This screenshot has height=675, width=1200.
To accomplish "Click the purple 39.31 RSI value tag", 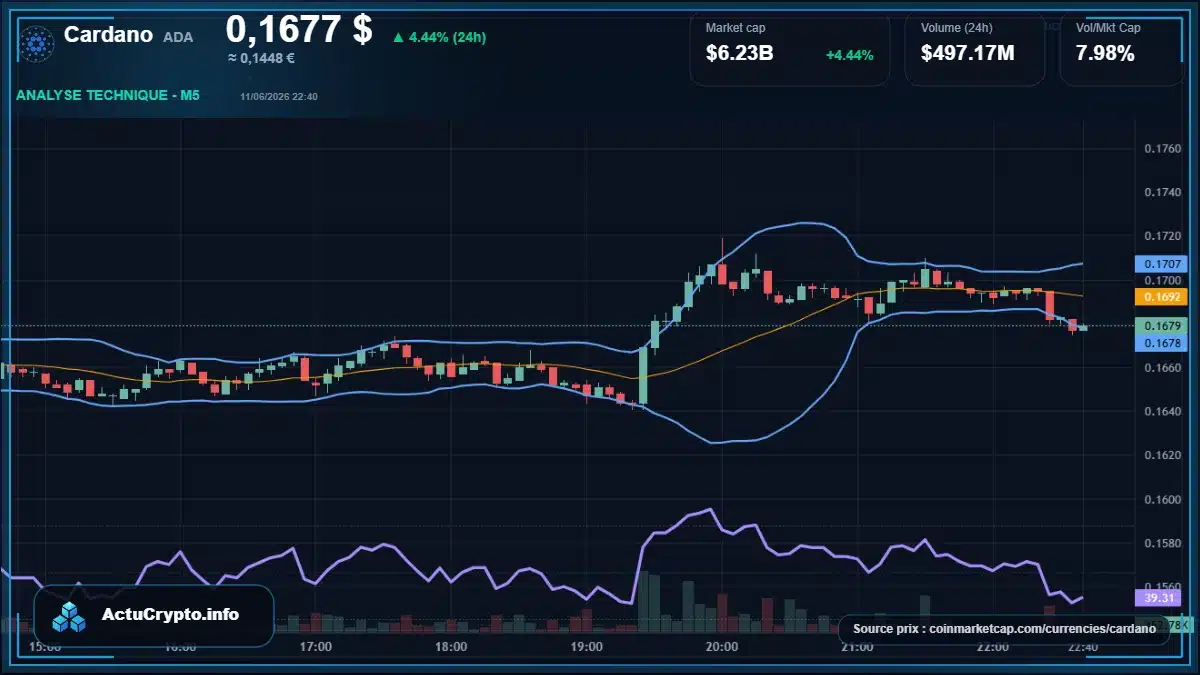I will click(1158, 598).
